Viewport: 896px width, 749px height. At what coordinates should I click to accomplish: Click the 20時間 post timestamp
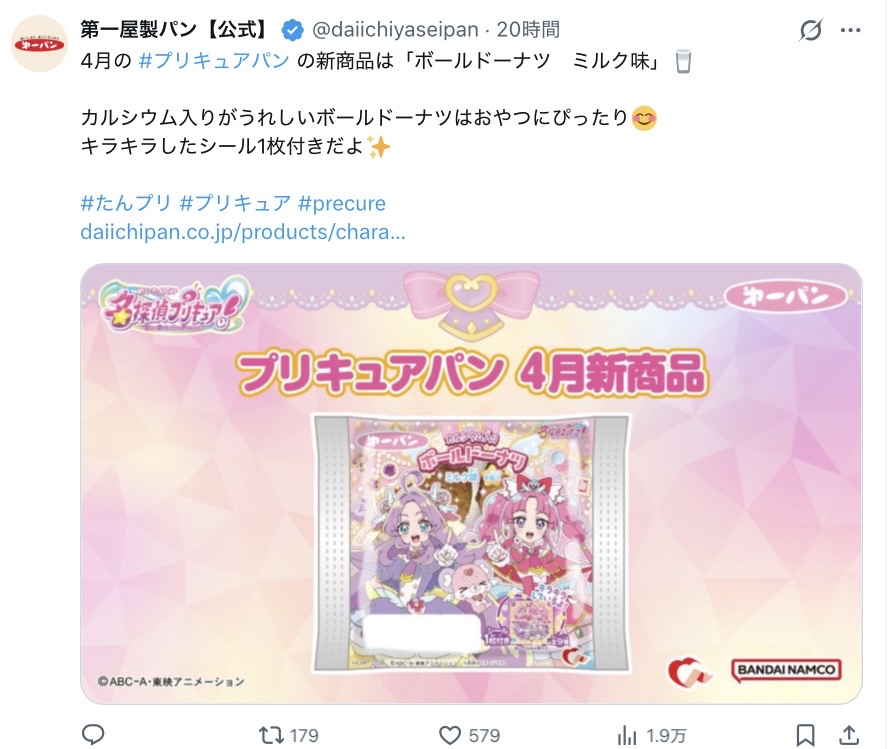click(528, 30)
